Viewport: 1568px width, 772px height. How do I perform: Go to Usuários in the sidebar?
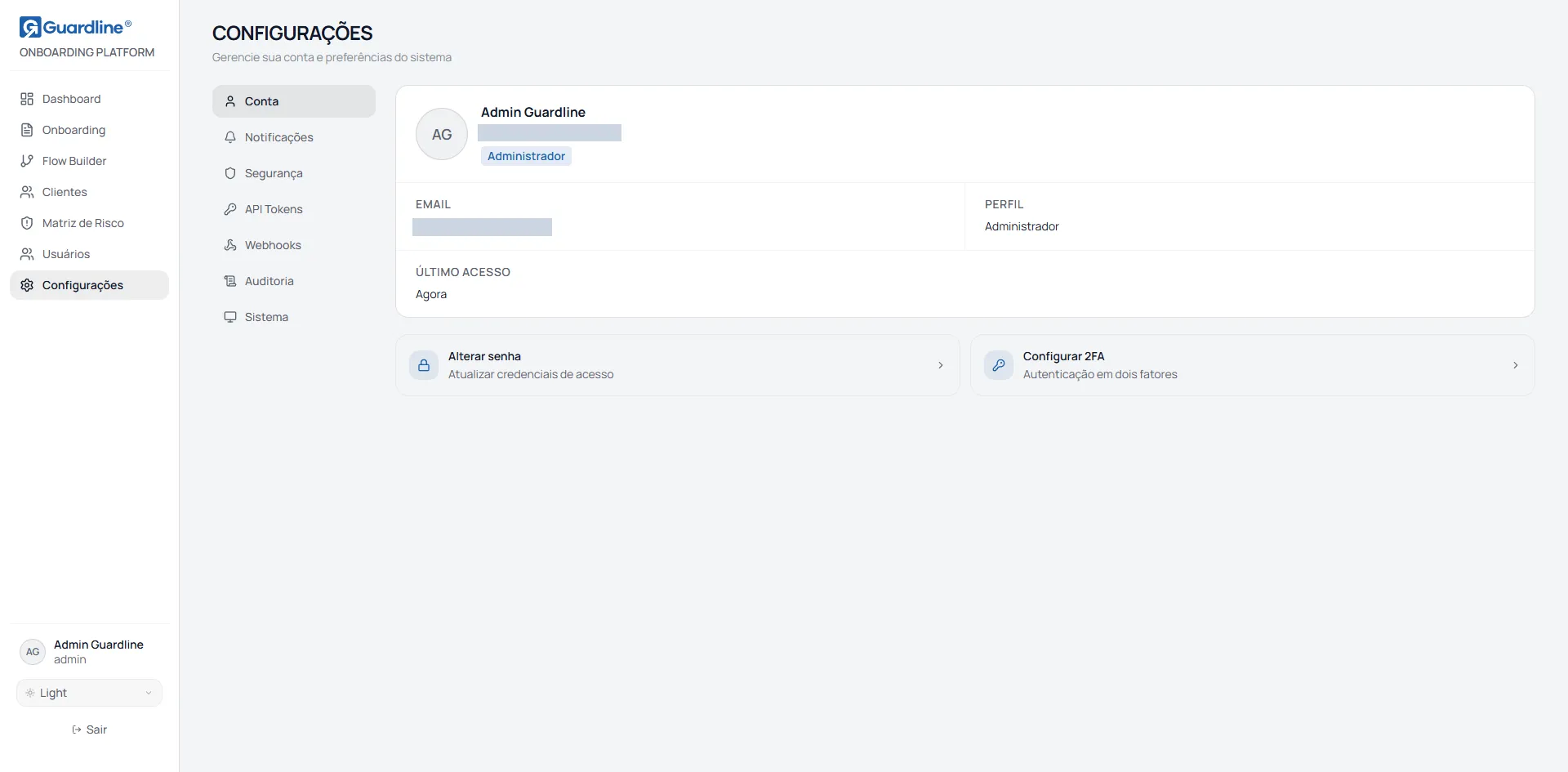[x=89, y=254]
